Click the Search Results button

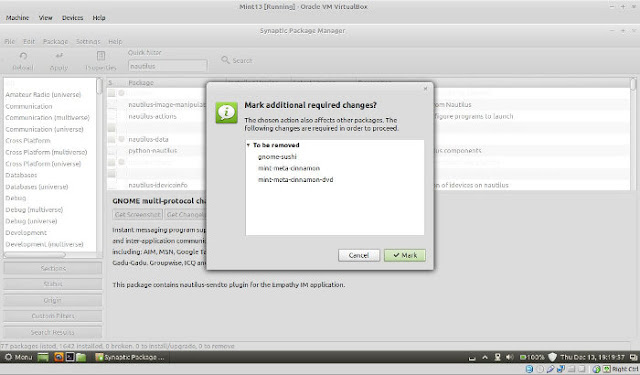tap(53, 332)
